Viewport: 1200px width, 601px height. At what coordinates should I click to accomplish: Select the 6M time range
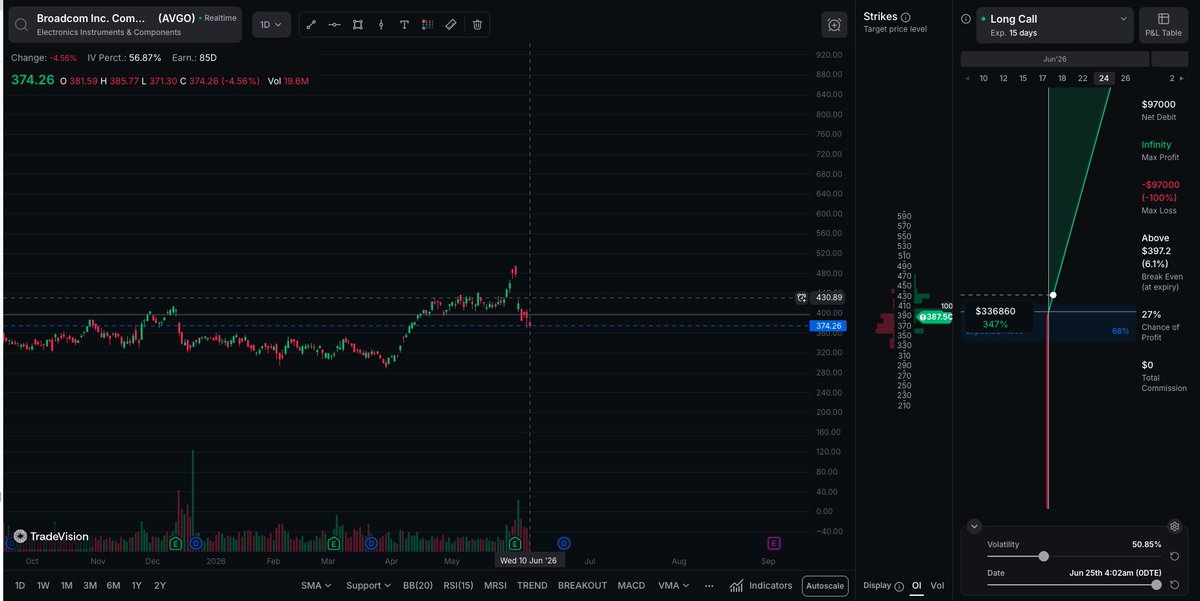(x=113, y=586)
